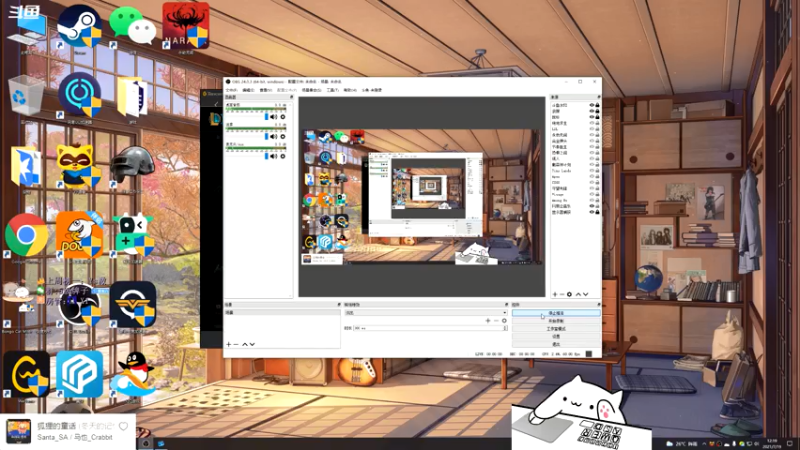The height and width of the screenshot is (450, 800).
Task: Open gear settings of second mixer channel
Action: [x=283, y=137]
